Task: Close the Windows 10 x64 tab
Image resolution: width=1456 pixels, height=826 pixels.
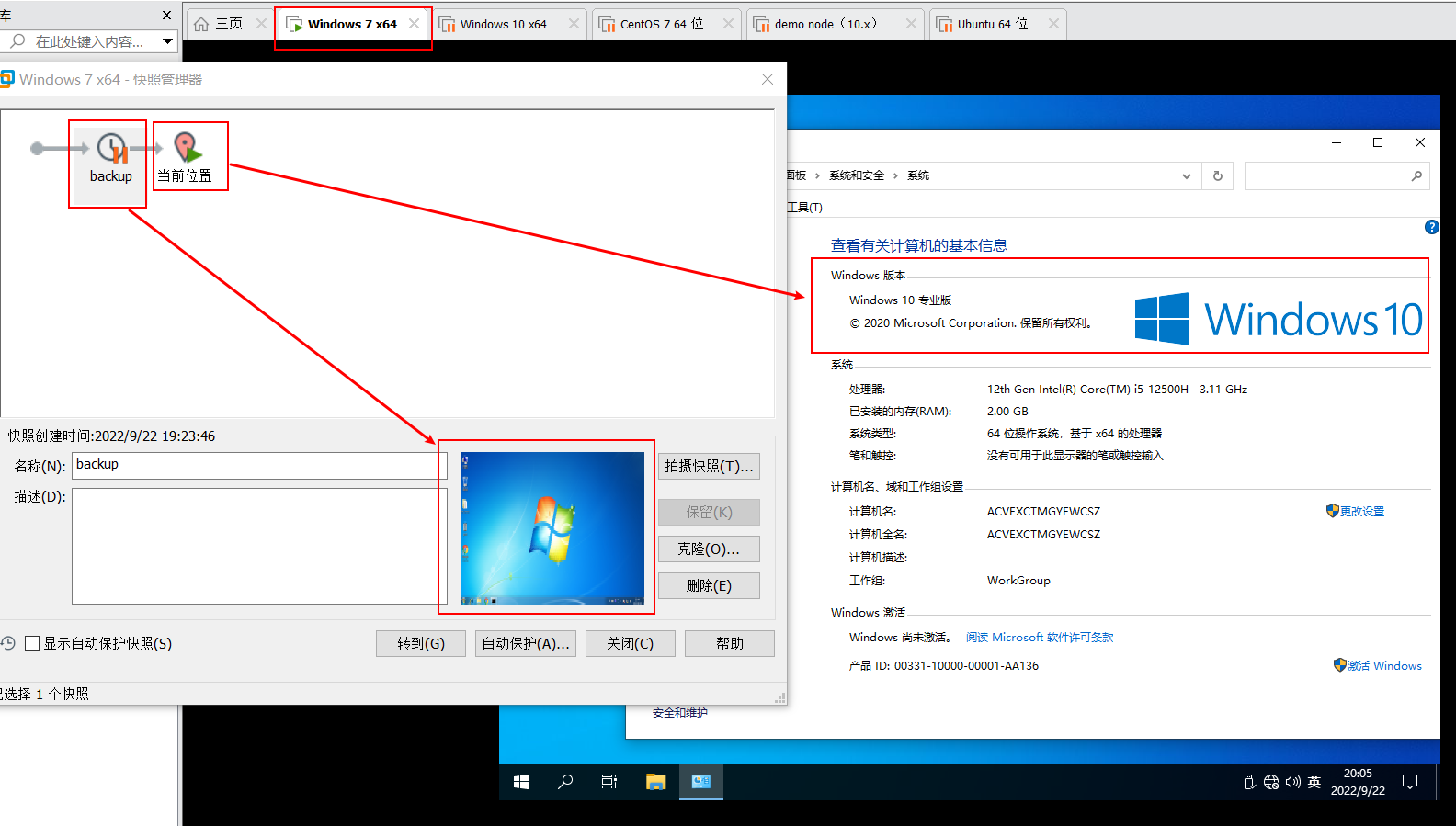Action: pos(574,24)
